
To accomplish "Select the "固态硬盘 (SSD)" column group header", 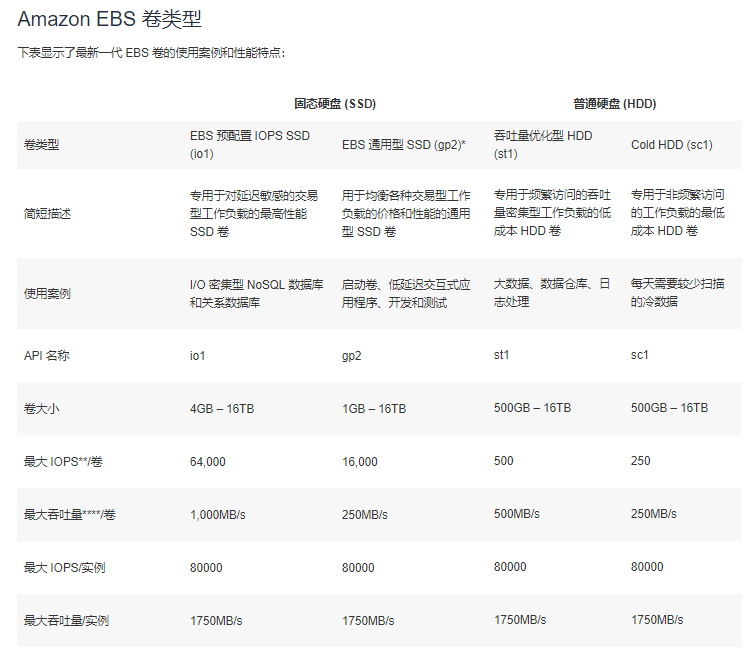I will [335, 104].
